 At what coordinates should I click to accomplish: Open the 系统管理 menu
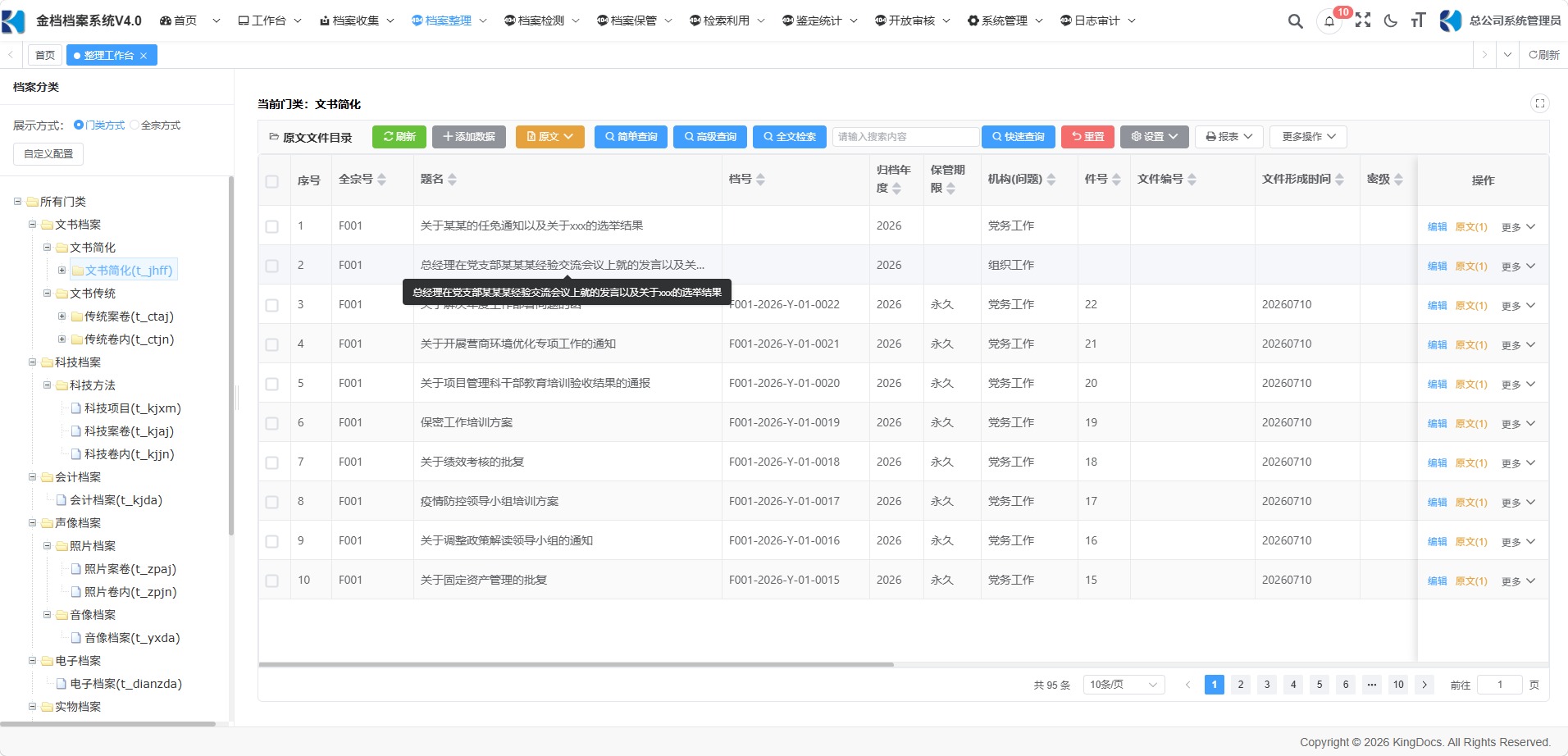pos(1005,20)
